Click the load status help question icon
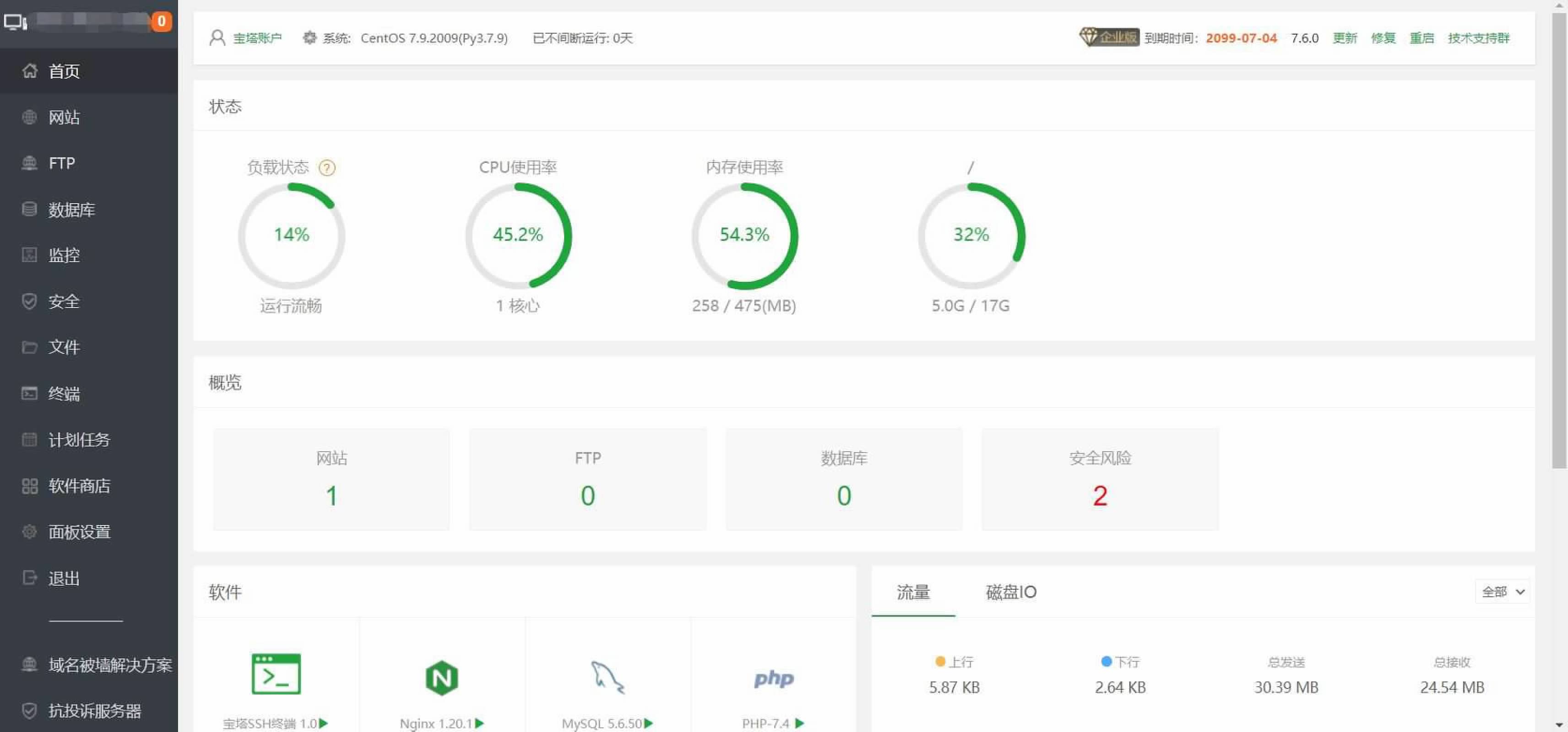 click(x=327, y=167)
